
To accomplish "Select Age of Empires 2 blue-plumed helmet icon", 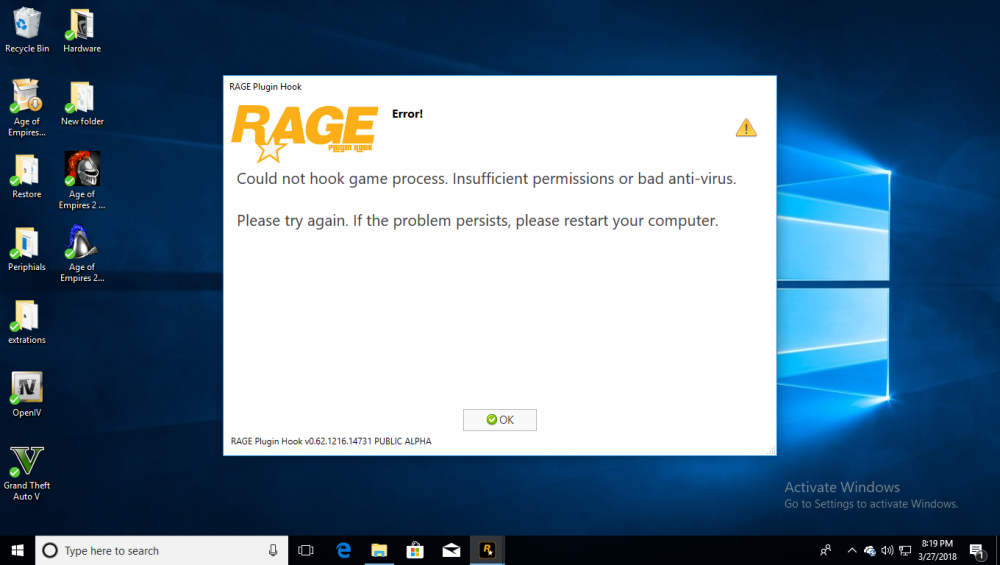I will (82, 253).
